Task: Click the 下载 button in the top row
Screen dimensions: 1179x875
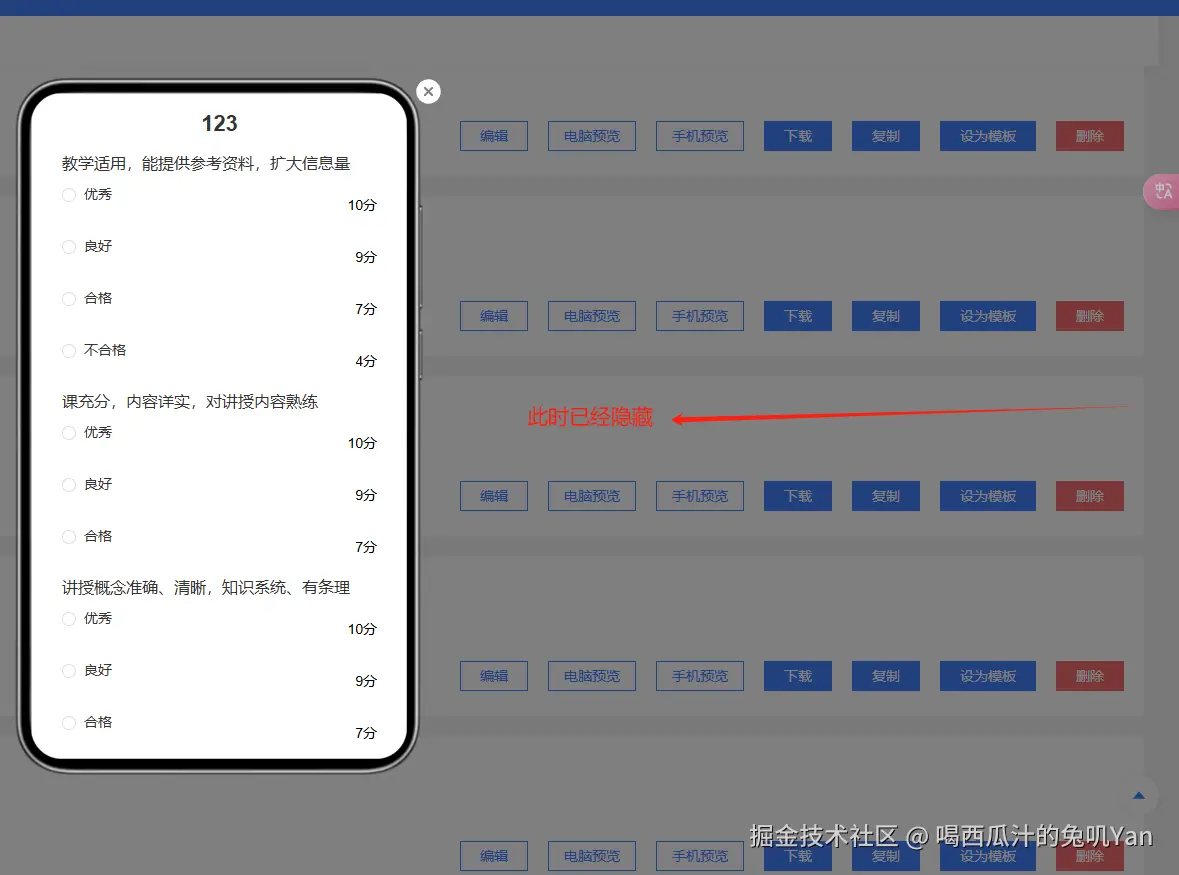Action: pos(797,136)
